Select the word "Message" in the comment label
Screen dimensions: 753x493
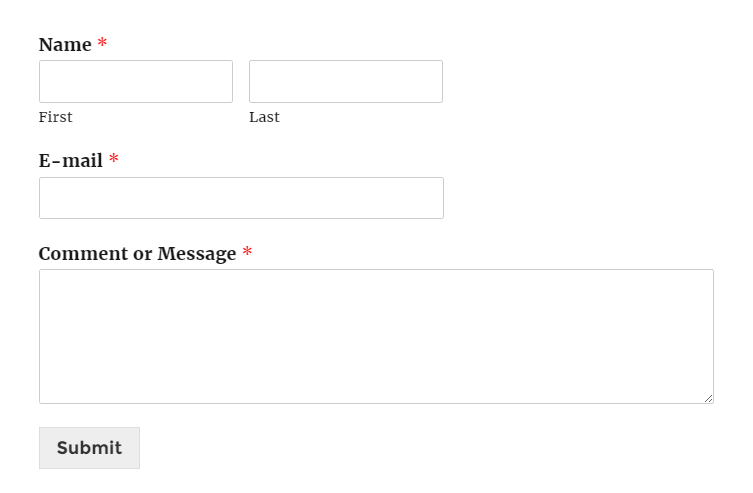point(197,253)
